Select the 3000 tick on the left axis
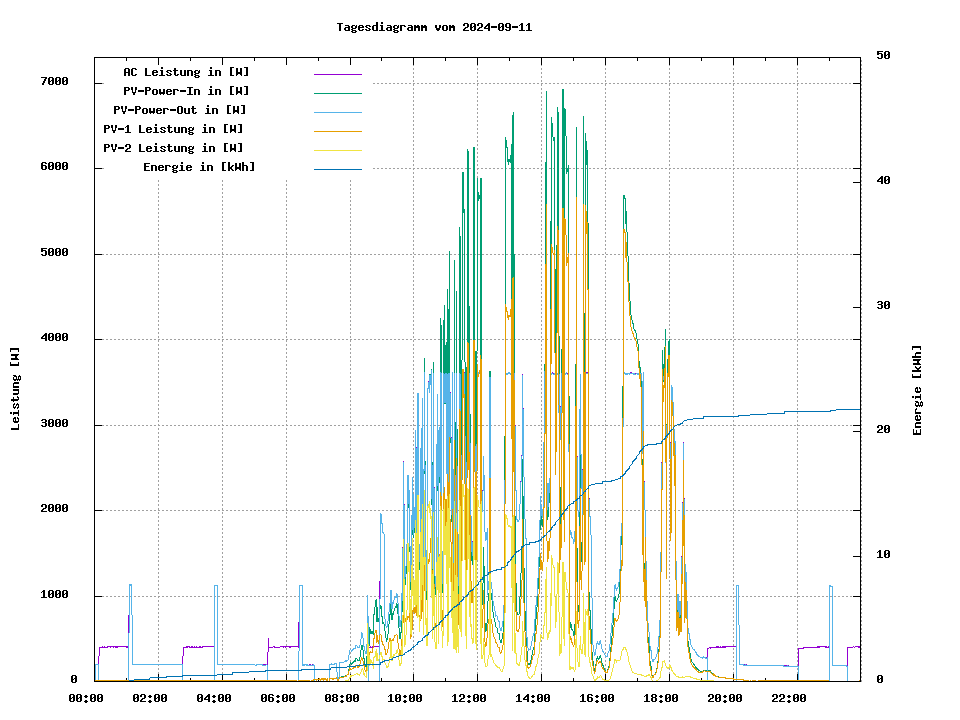 (x=54, y=424)
